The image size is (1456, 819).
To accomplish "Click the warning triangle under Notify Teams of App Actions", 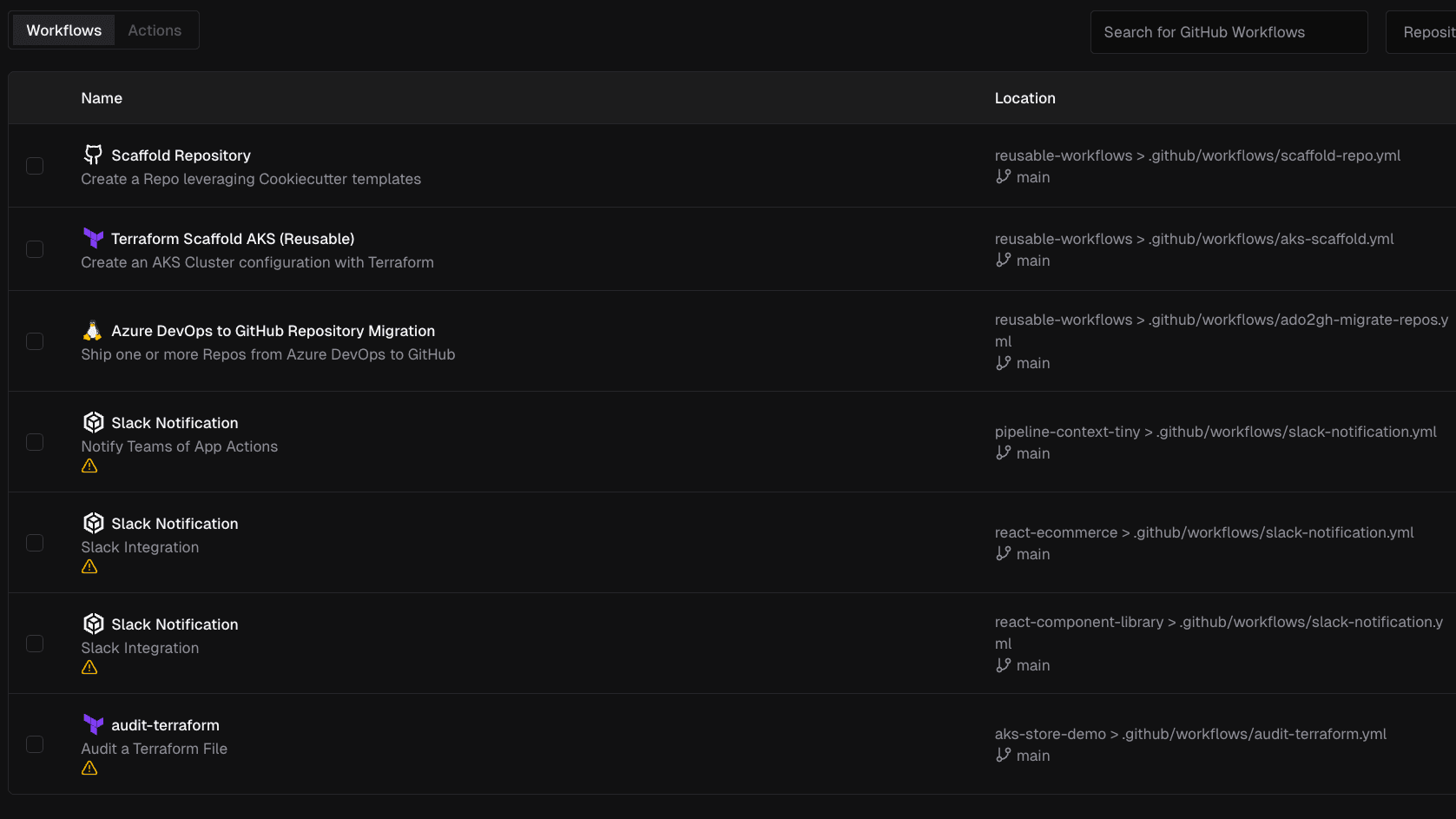I will pos(89,466).
